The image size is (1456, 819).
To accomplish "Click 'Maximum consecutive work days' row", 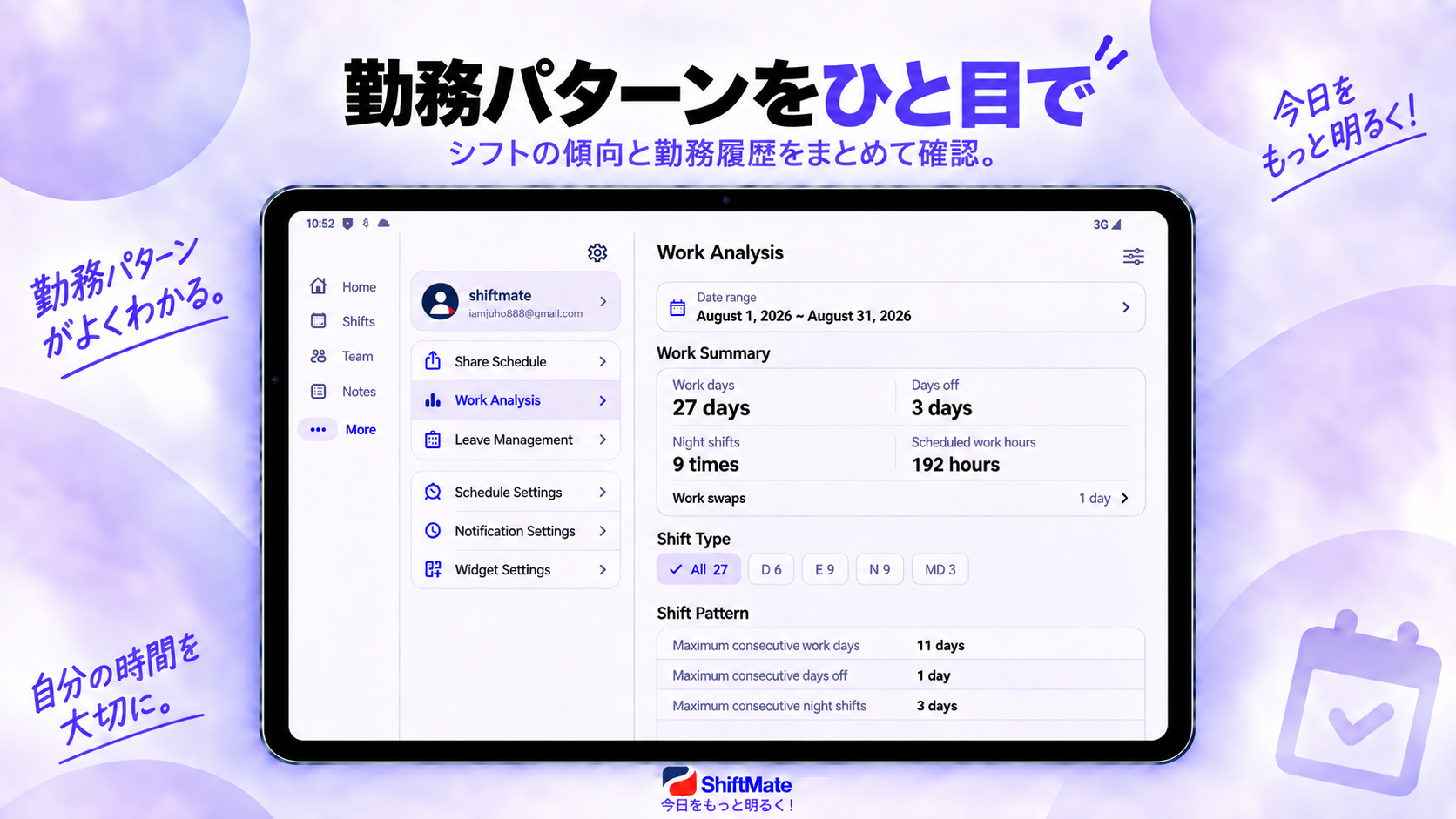I will pos(900,645).
